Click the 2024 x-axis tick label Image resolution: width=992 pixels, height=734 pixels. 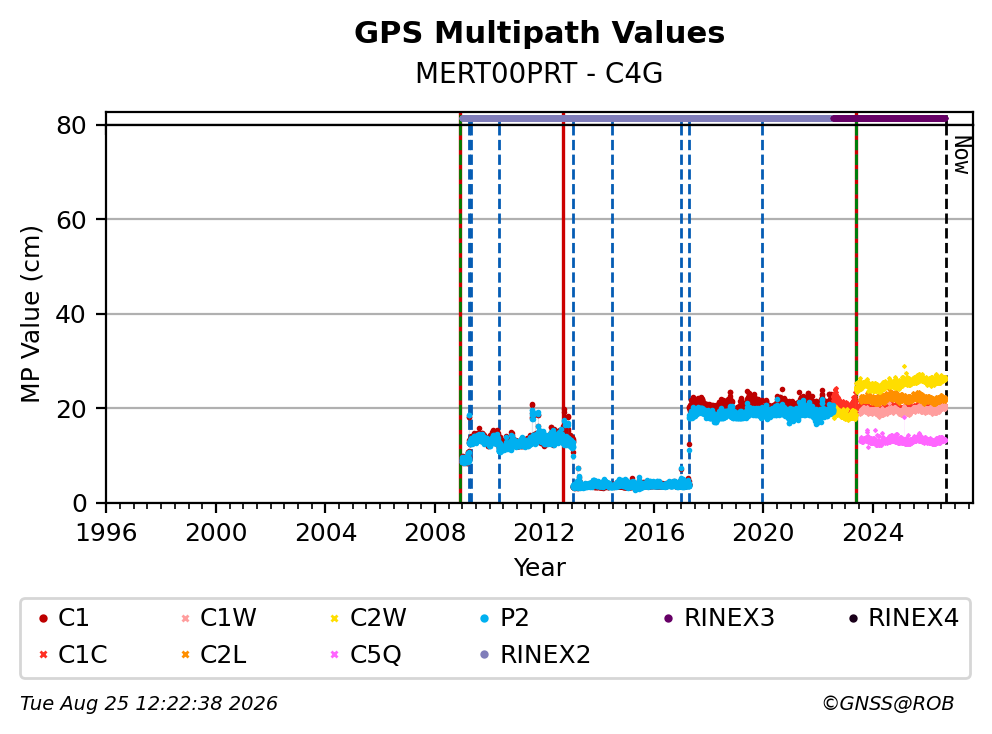point(872,533)
